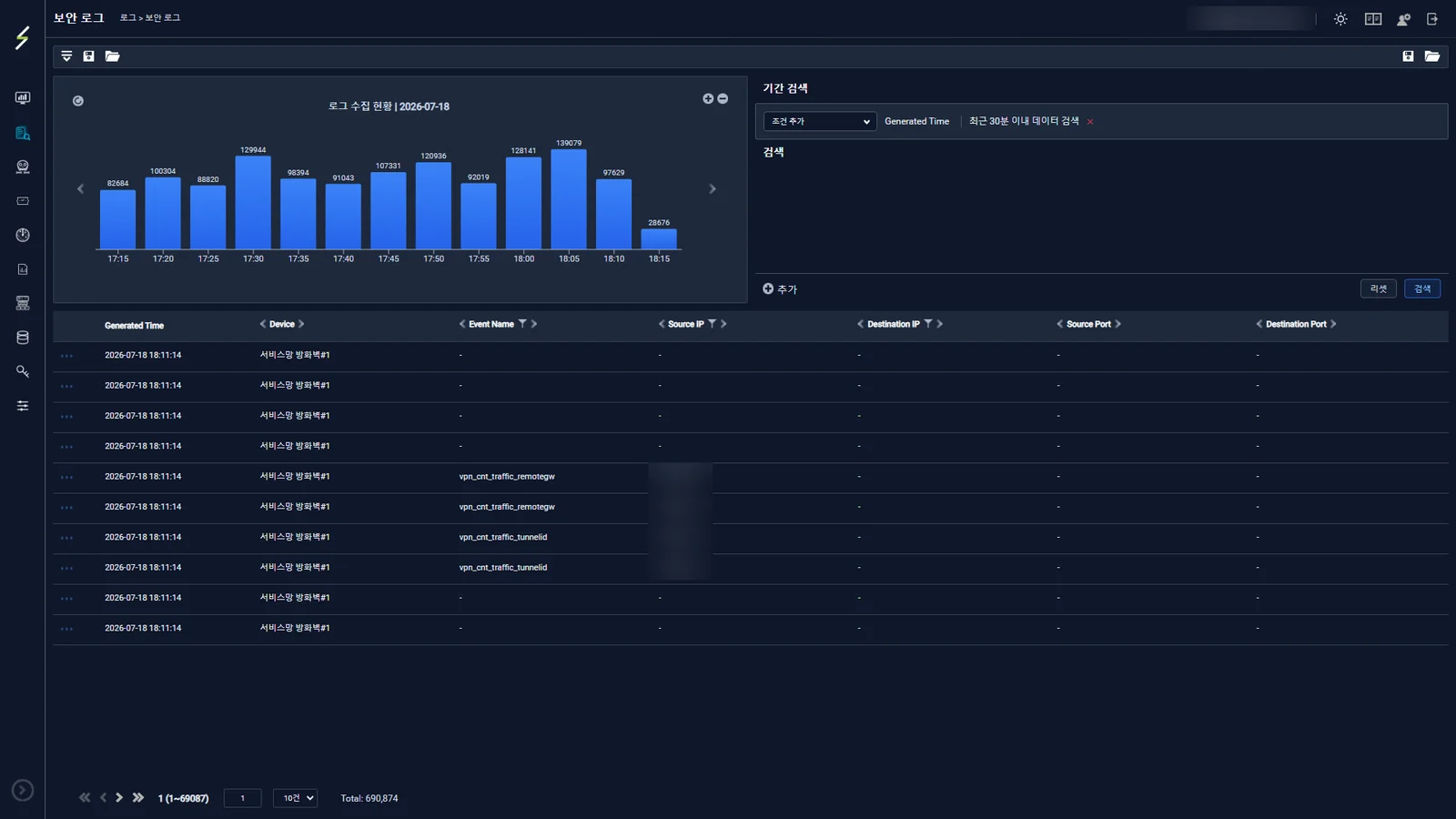Open the user account icon in header
Screen dimensions: 1456x819
pos(1403,19)
